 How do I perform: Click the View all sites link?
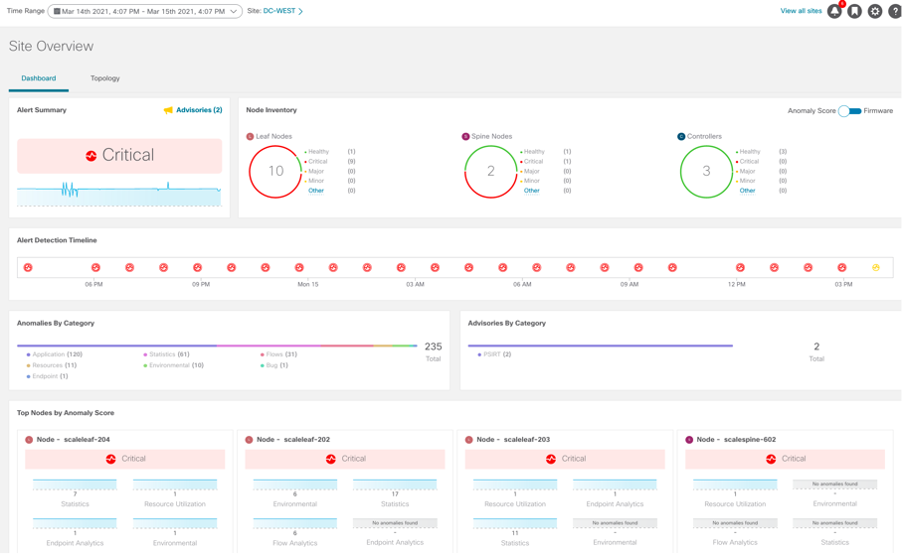click(800, 11)
